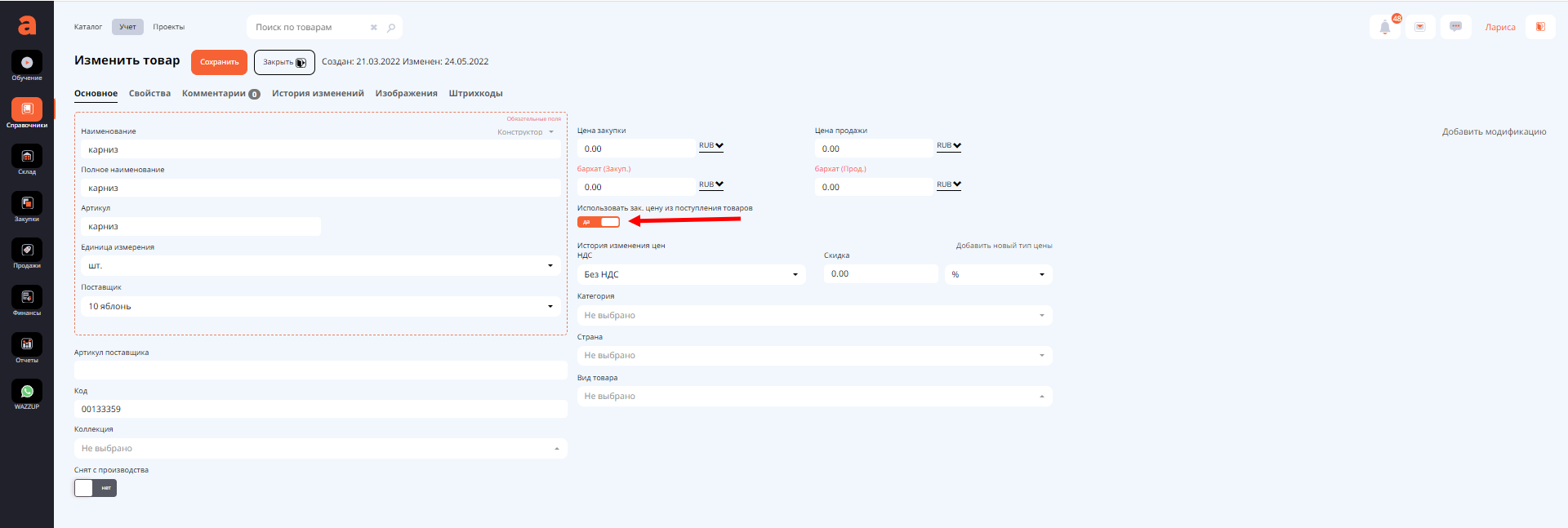Switch to the Штрихкоды tab

pos(475,94)
